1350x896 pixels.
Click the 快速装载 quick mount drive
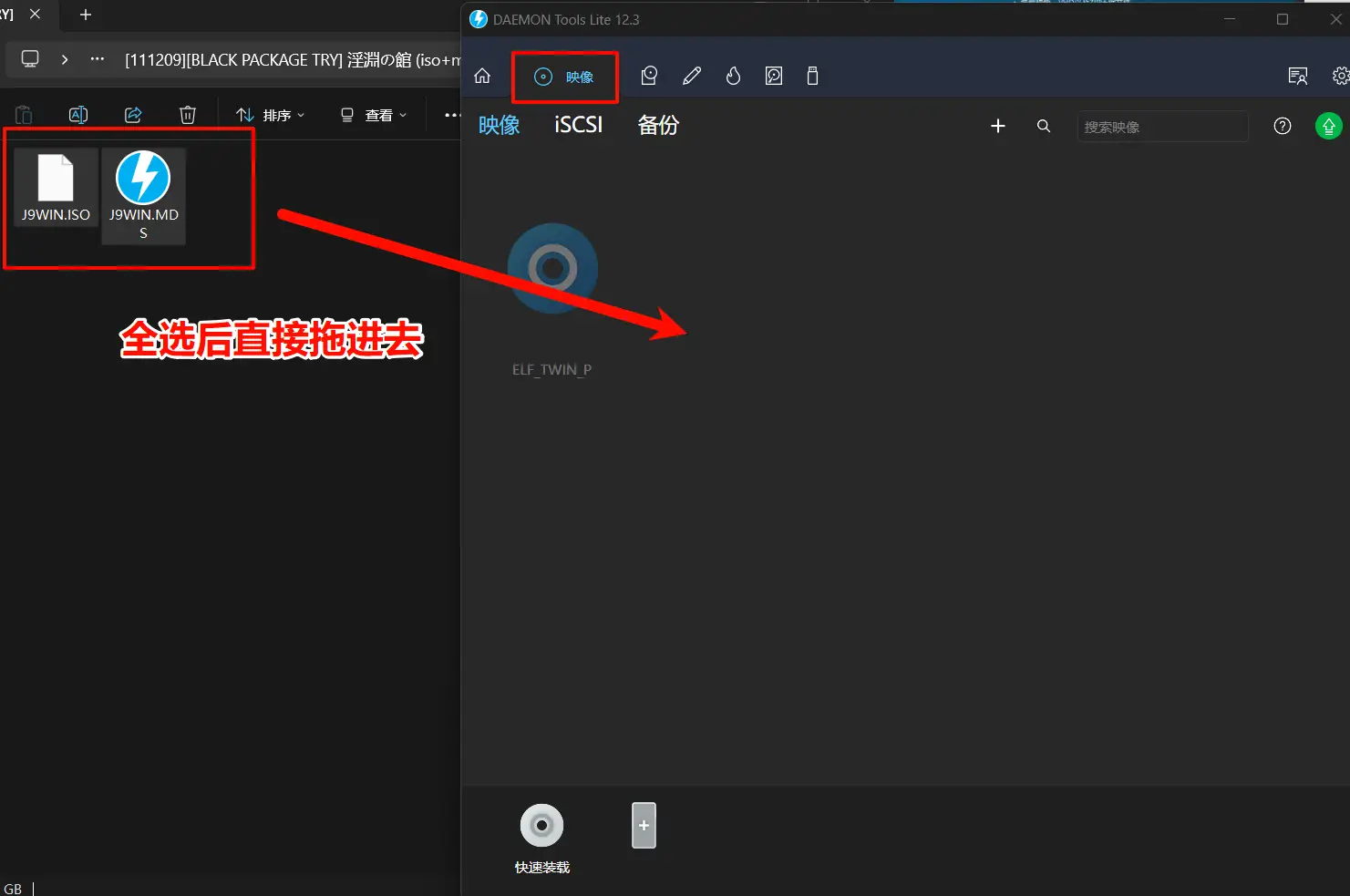tap(542, 839)
